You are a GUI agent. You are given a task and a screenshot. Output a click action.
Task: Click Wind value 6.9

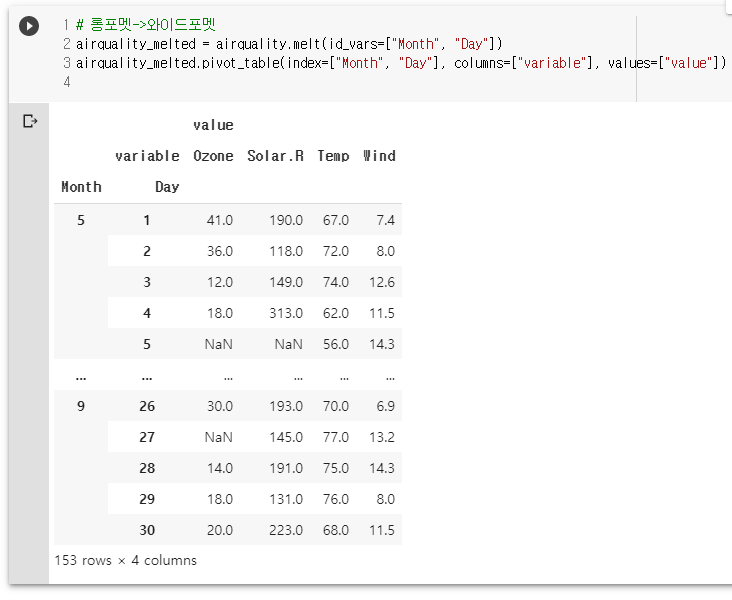coord(386,406)
